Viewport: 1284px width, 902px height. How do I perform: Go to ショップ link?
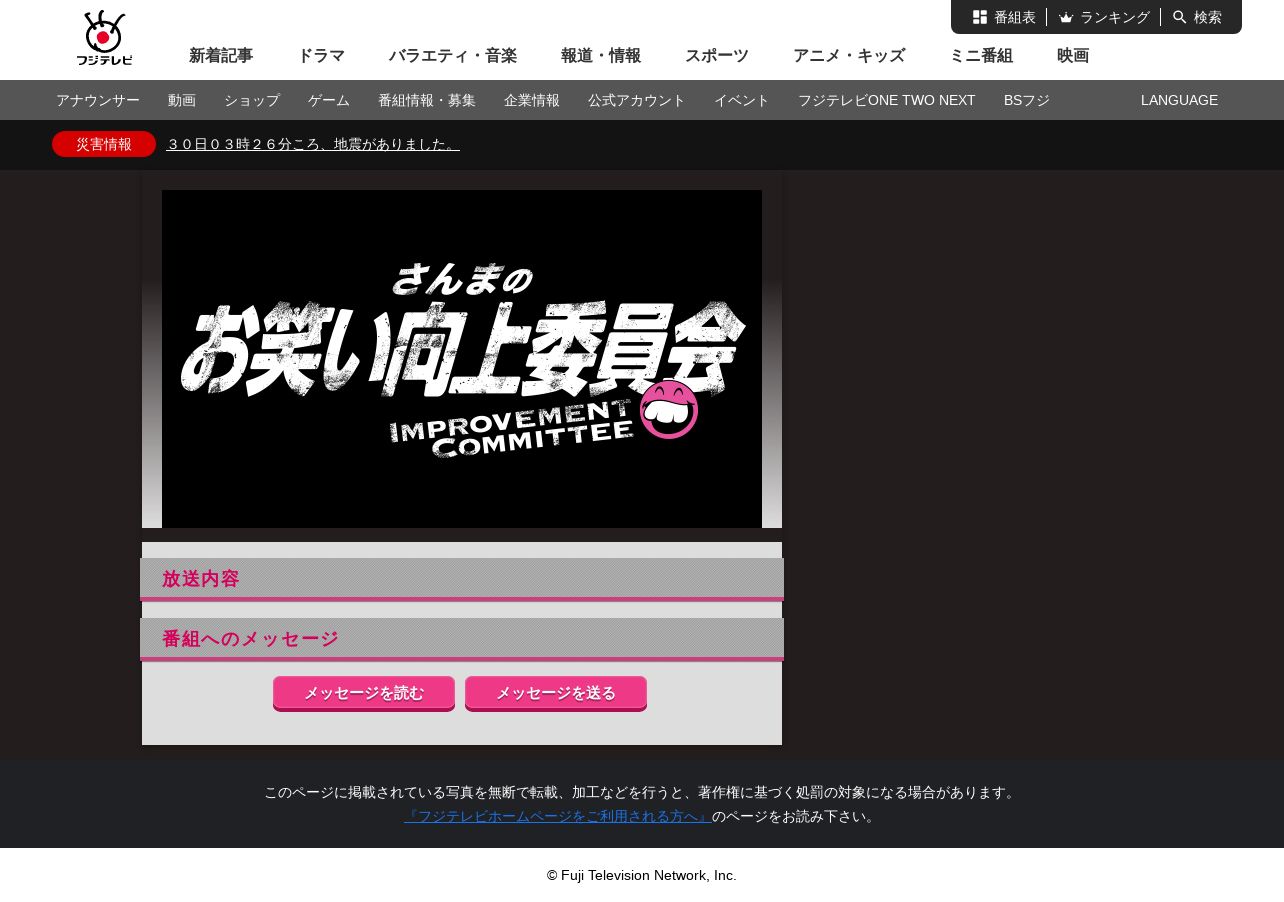(252, 100)
